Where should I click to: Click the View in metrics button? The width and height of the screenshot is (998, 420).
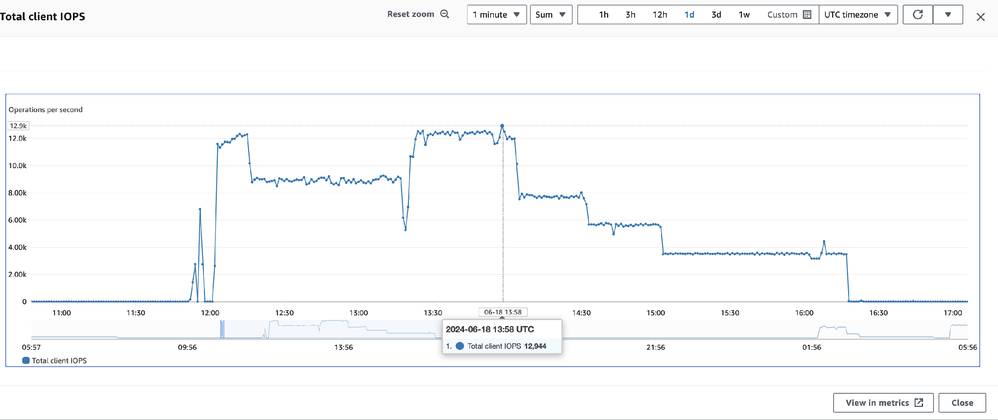point(883,403)
